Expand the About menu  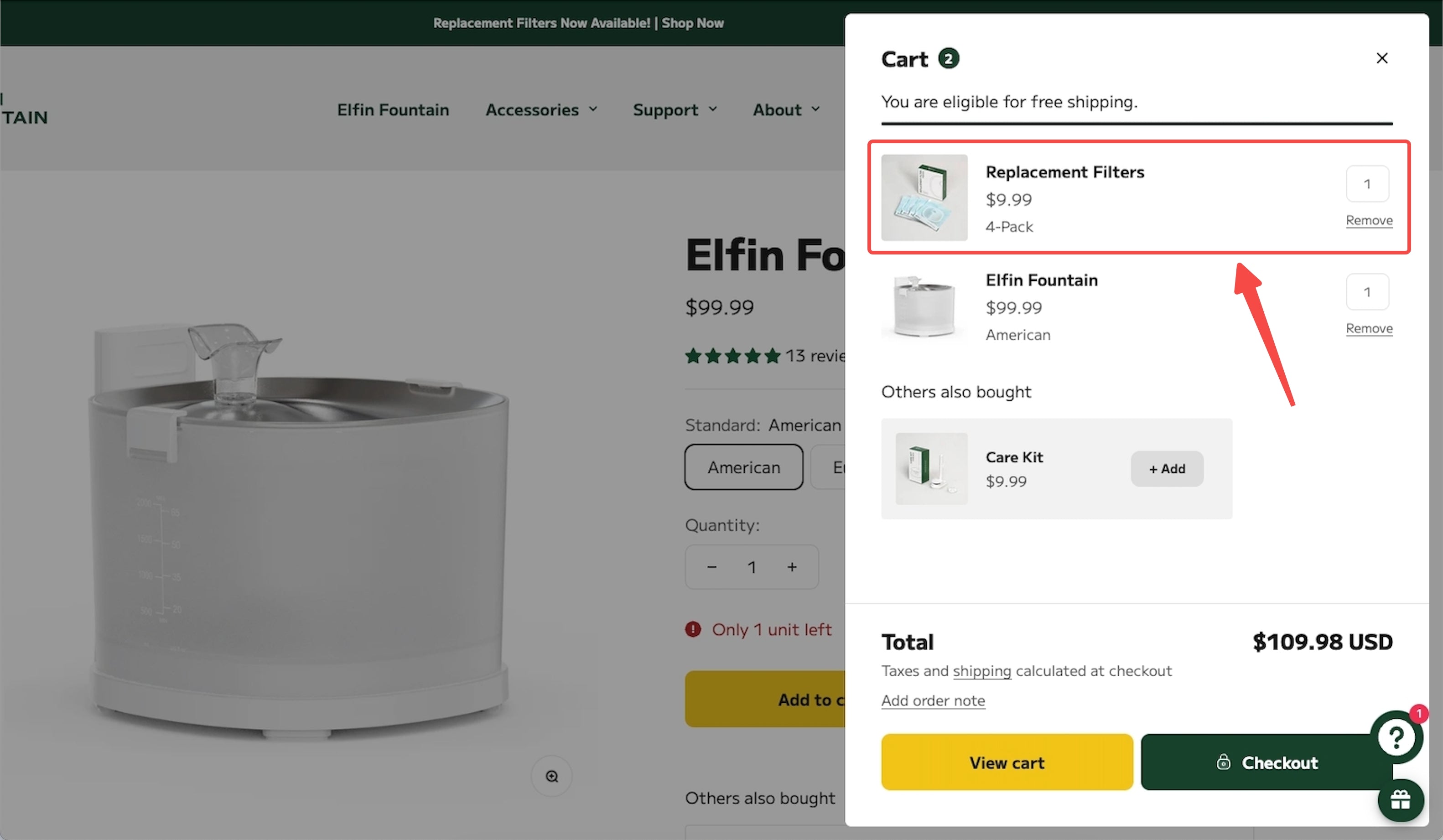coord(786,109)
